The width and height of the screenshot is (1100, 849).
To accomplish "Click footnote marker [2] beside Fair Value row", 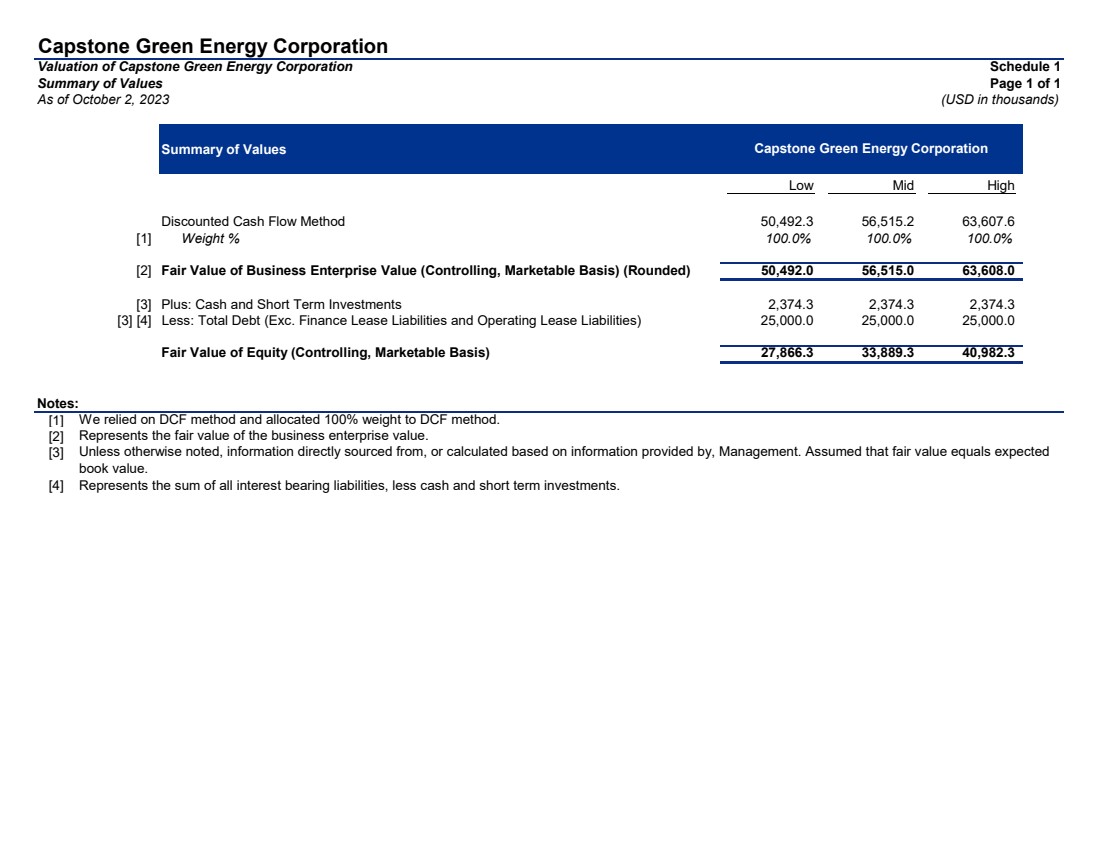I will [x=143, y=271].
